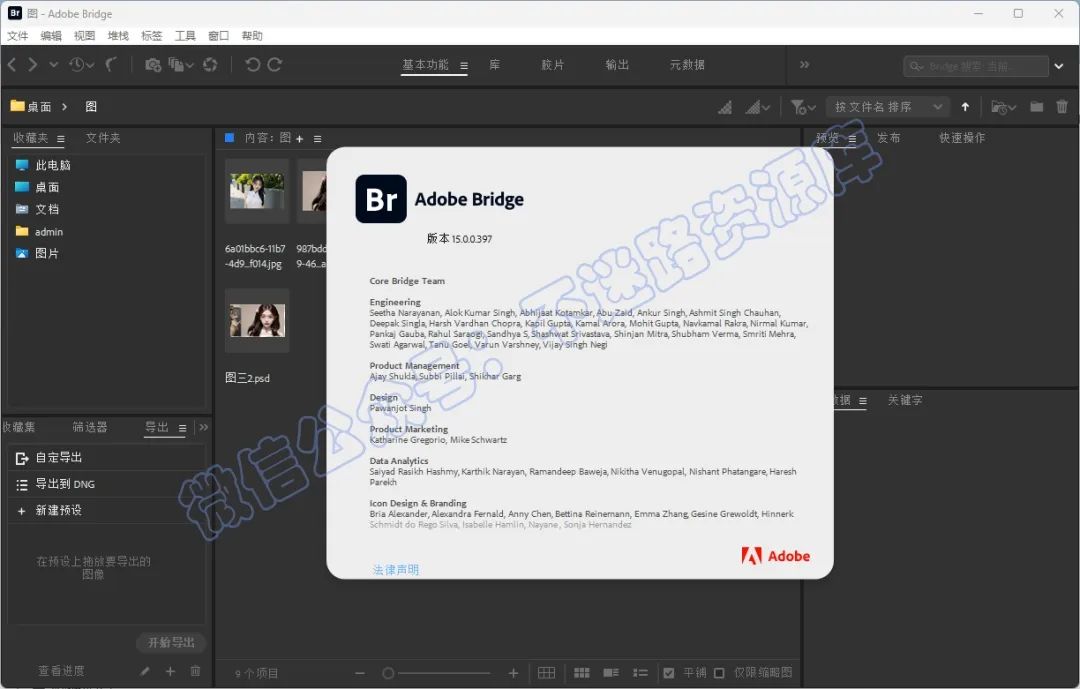This screenshot has height=689, width=1080.
Task: Show more workspaces with the double-chevron
Action: [804, 65]
